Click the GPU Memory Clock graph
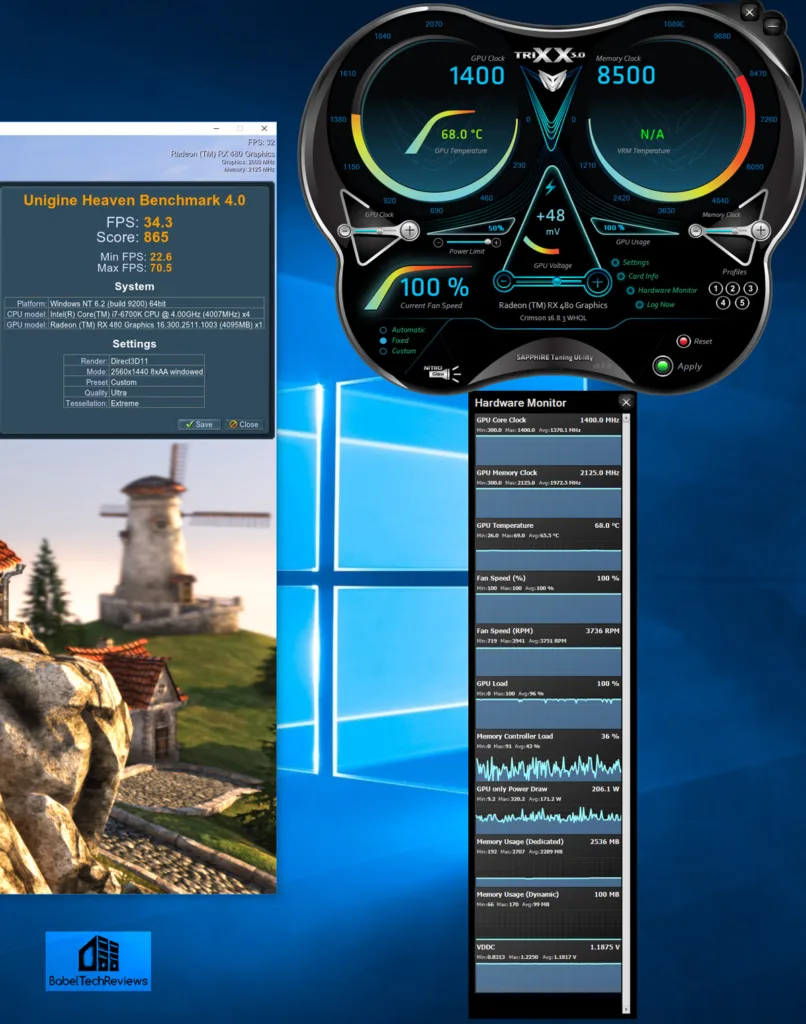This screenshot has width=806, height=1024. pos(548,502)
